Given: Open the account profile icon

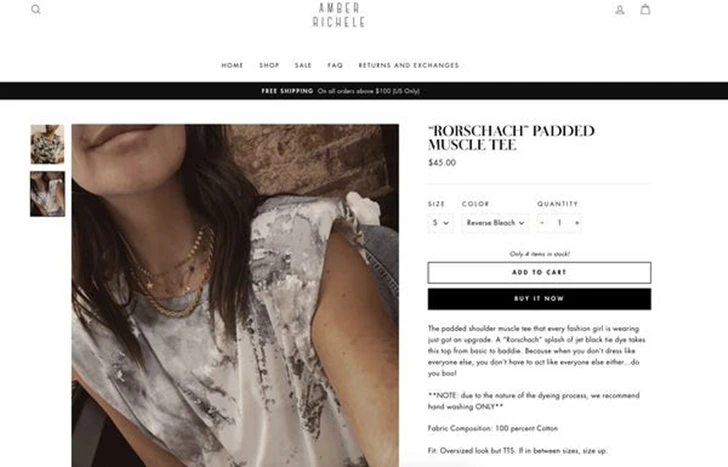Looking at the screenshot, I should tap(619, 9).
